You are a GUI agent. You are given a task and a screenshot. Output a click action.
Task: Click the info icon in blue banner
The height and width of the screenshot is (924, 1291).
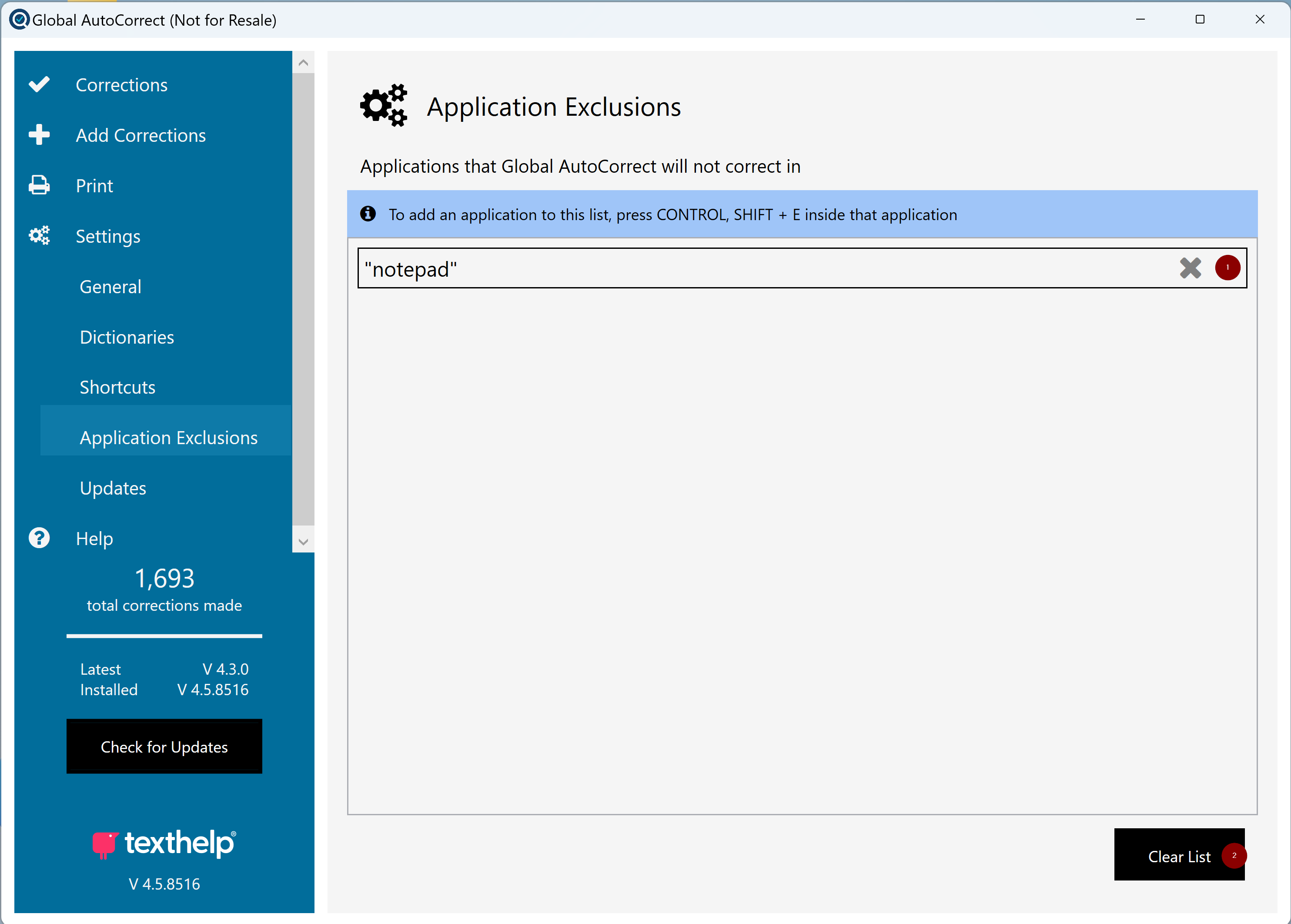click(x=368, y=214)
